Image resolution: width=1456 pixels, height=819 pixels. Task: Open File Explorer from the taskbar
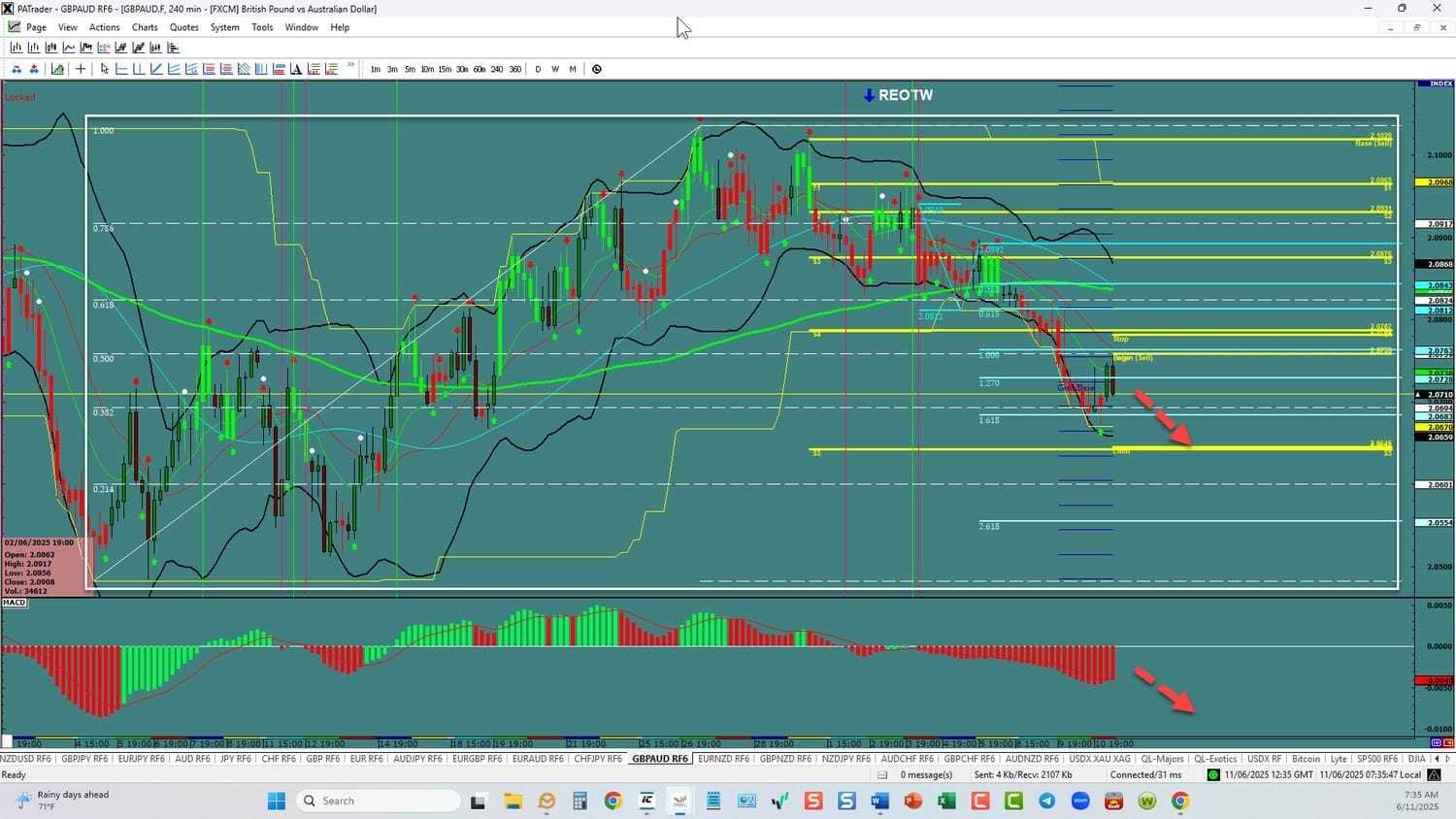(512, 801)
